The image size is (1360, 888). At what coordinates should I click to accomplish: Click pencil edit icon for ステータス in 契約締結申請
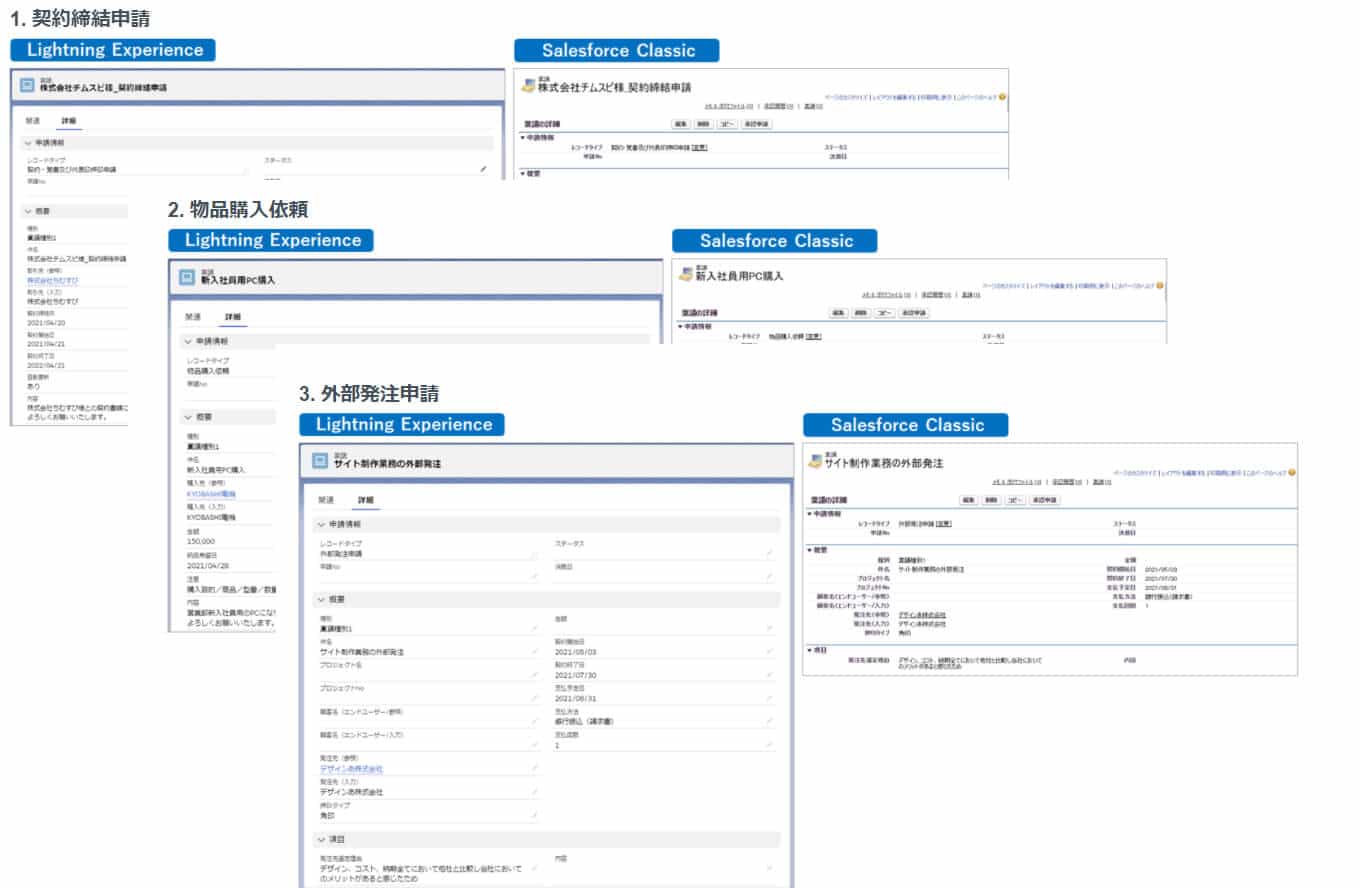click(483, 169)
